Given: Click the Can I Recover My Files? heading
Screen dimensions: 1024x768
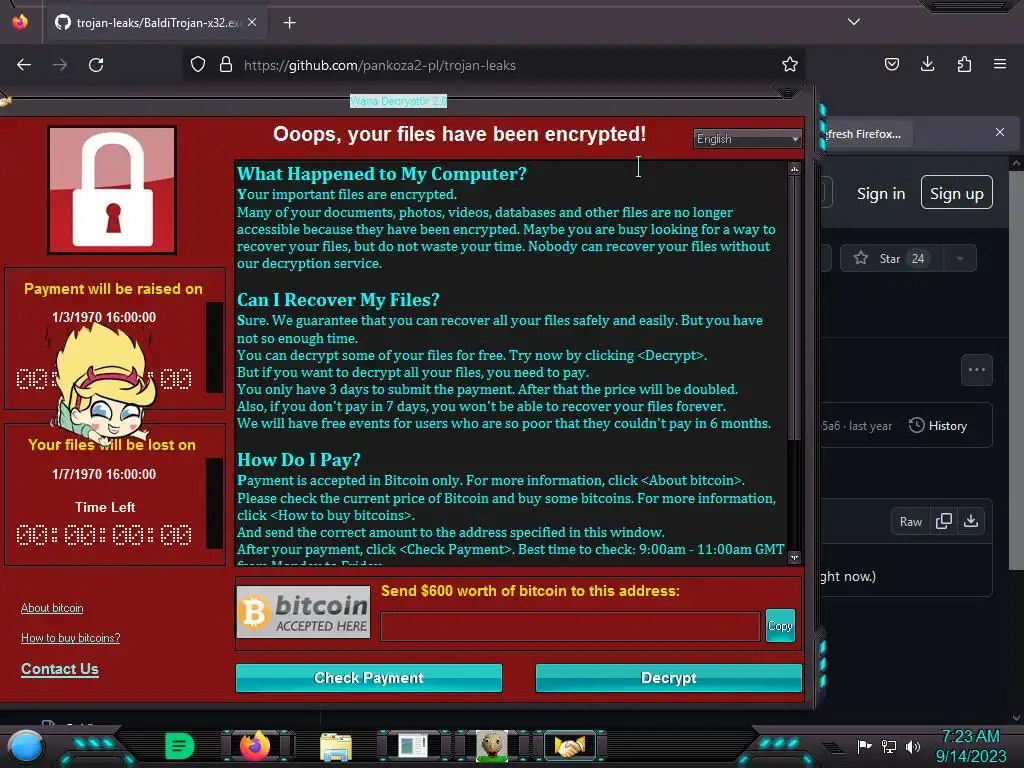Looking at the screenshot, I should (x=338, y=300).
